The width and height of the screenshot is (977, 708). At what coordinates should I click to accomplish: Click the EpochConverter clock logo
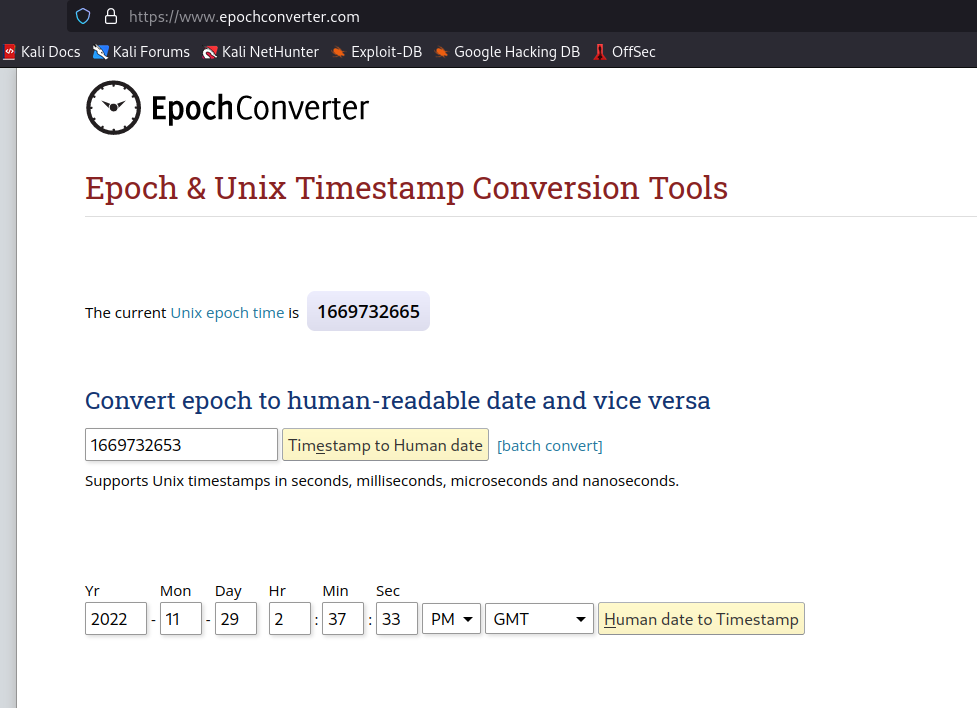pos(113,108)
